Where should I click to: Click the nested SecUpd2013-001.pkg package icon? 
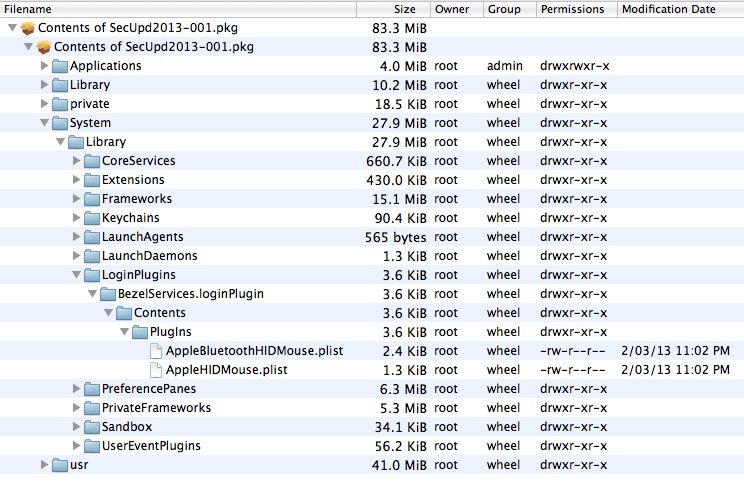coord(44,47)
